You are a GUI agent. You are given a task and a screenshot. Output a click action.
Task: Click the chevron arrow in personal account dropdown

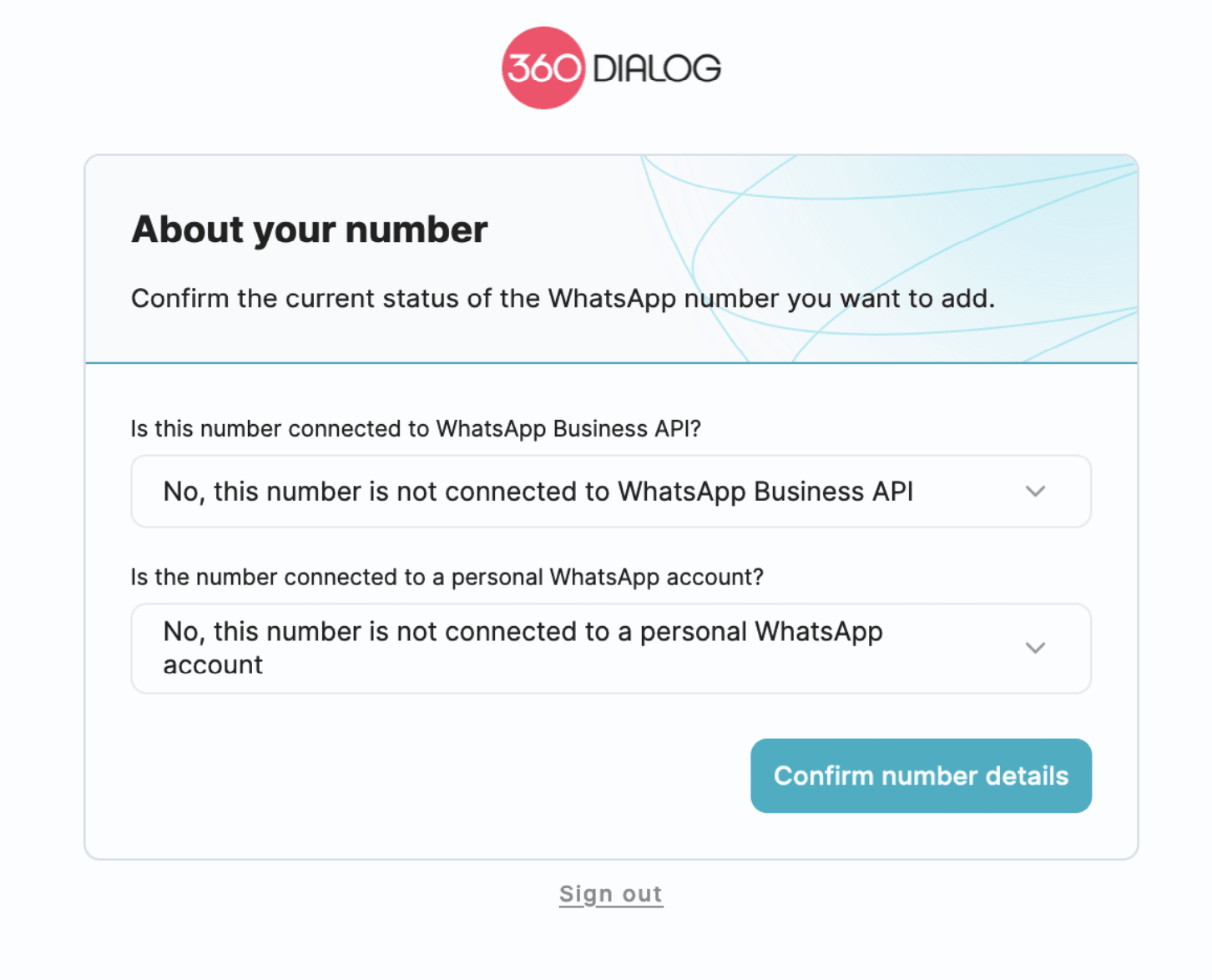click(x=1035, y=648)
